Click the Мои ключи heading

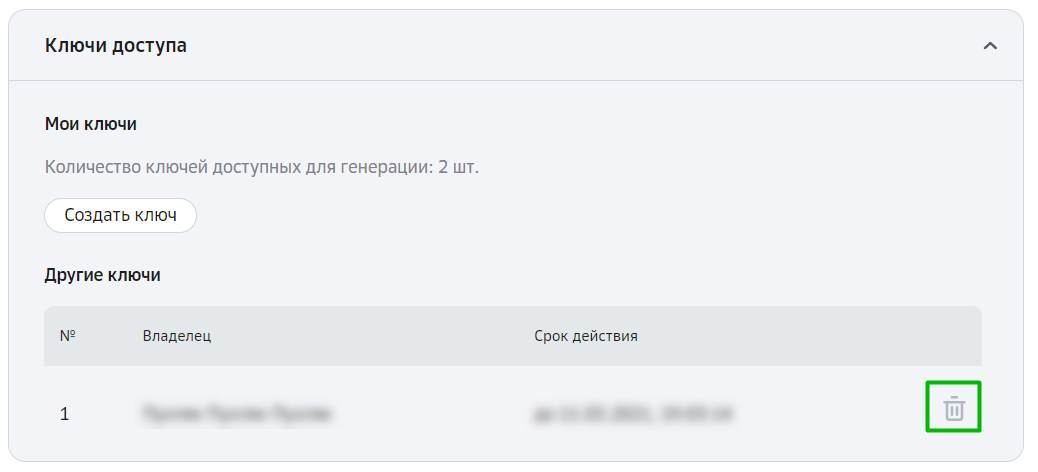91,124
